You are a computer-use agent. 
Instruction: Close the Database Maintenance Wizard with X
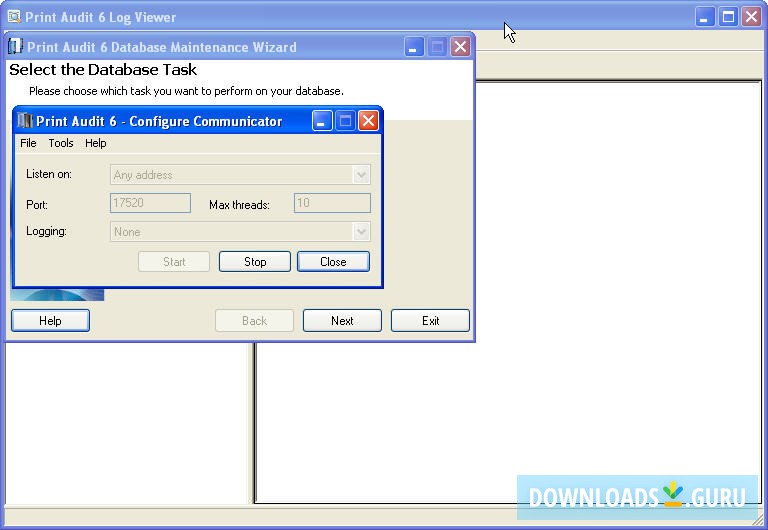(x=460, y=47)
